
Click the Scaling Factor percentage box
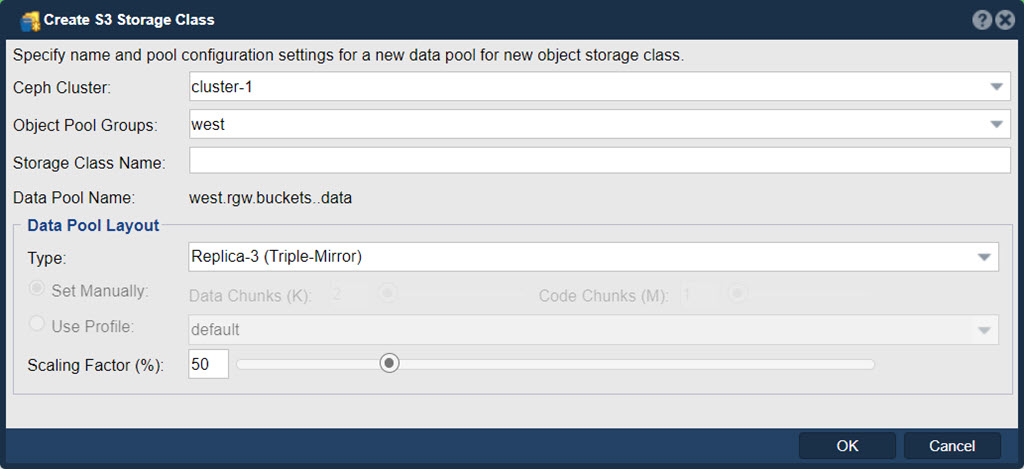click(x=208, y=364)
